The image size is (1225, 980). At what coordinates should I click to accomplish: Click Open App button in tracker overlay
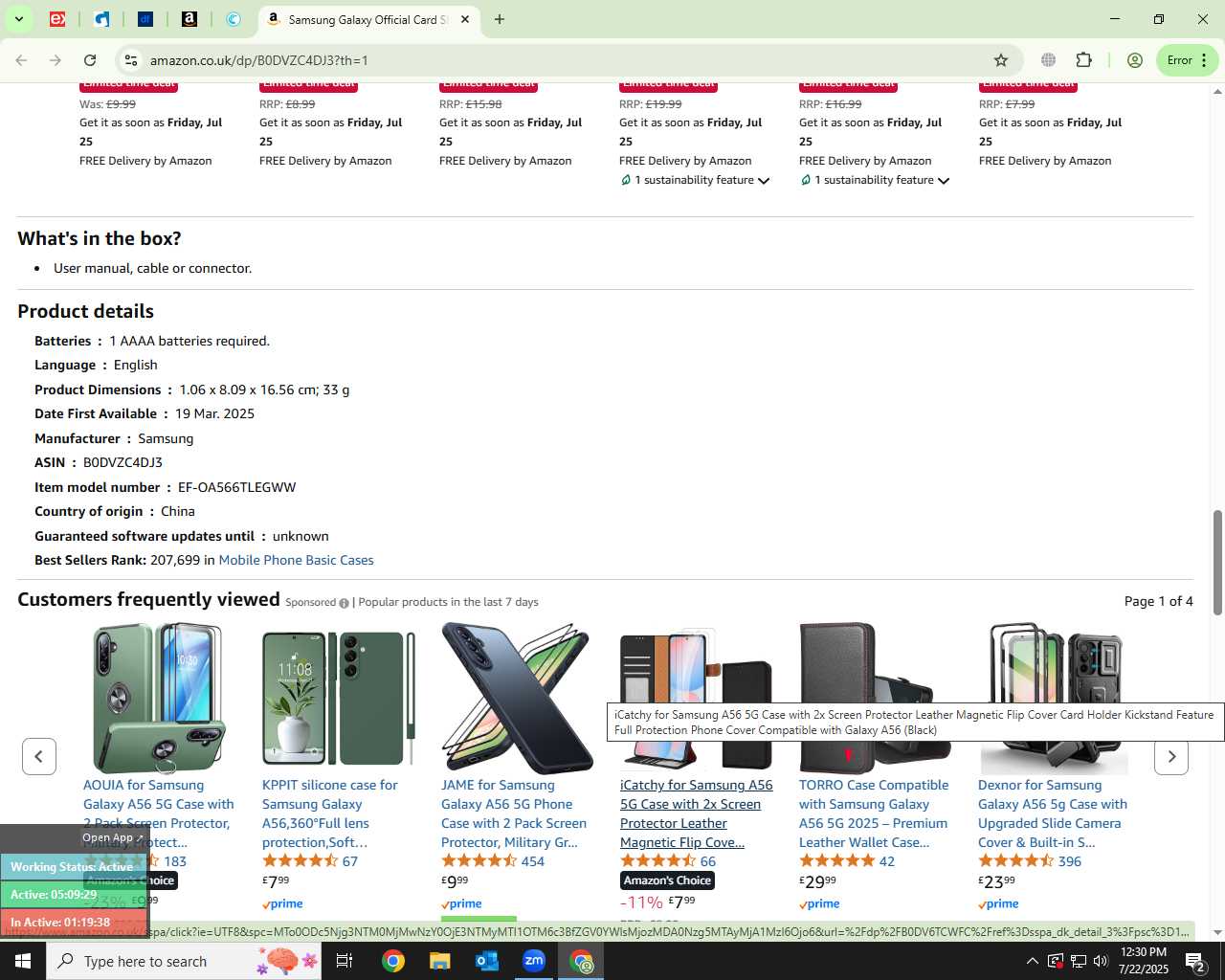112,837
